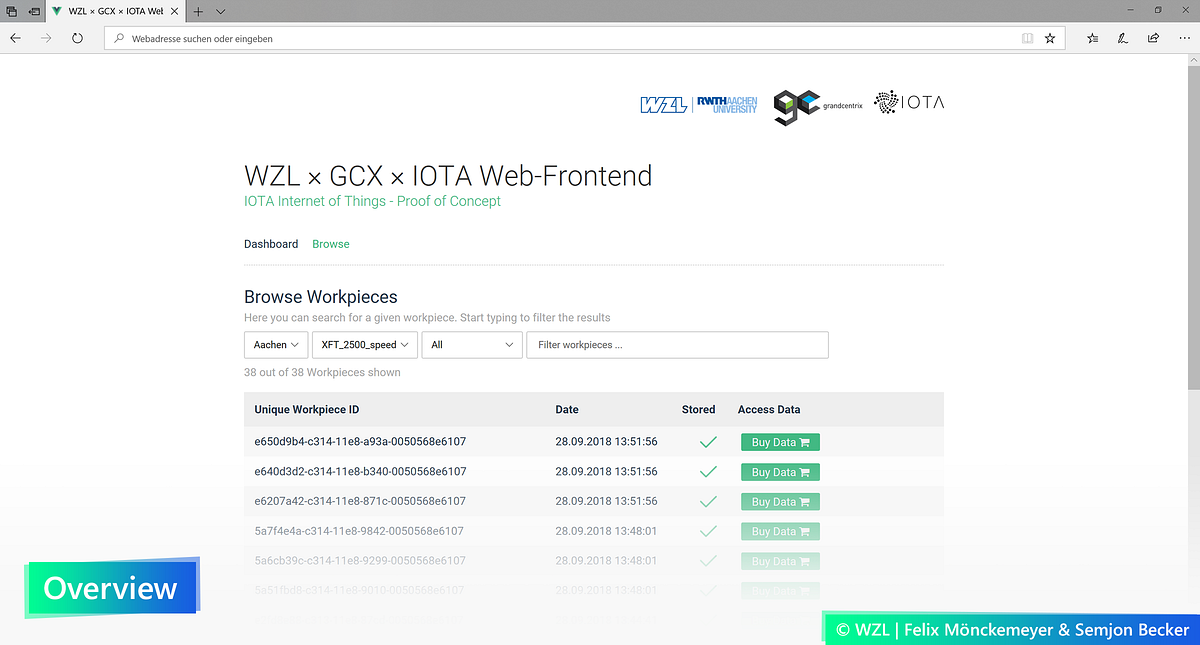Click the Filter workpieces input field
Screen dimensions: 1200x645
(677, 345)
